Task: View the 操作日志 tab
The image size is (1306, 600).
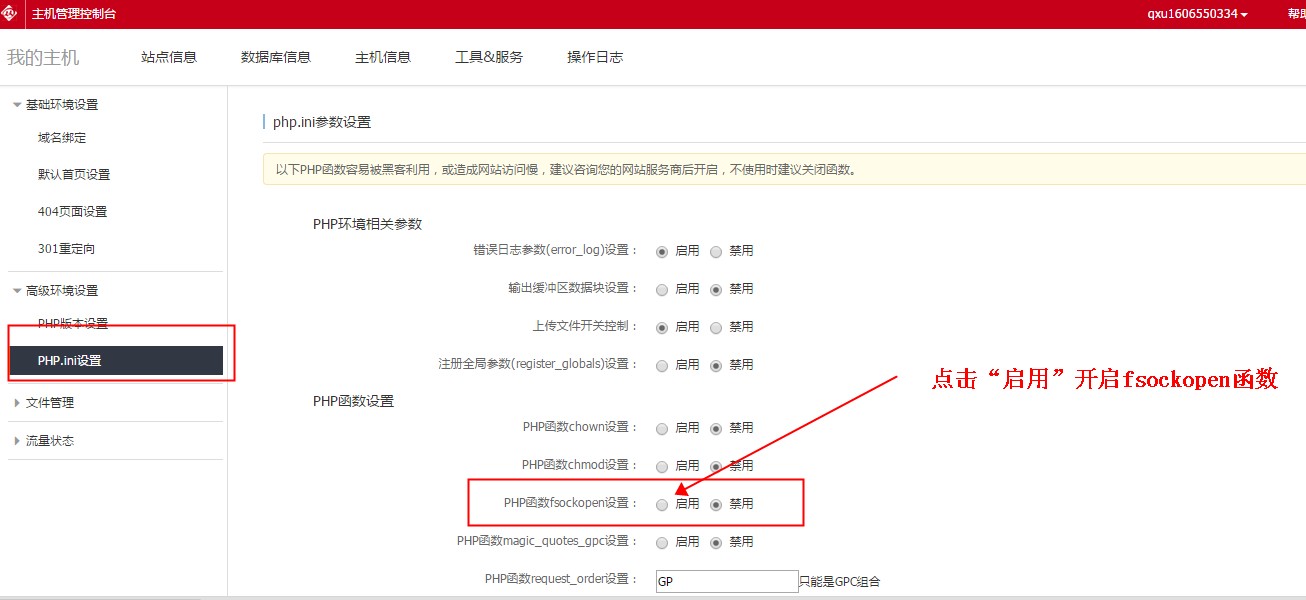Action: tap(595, 57)
